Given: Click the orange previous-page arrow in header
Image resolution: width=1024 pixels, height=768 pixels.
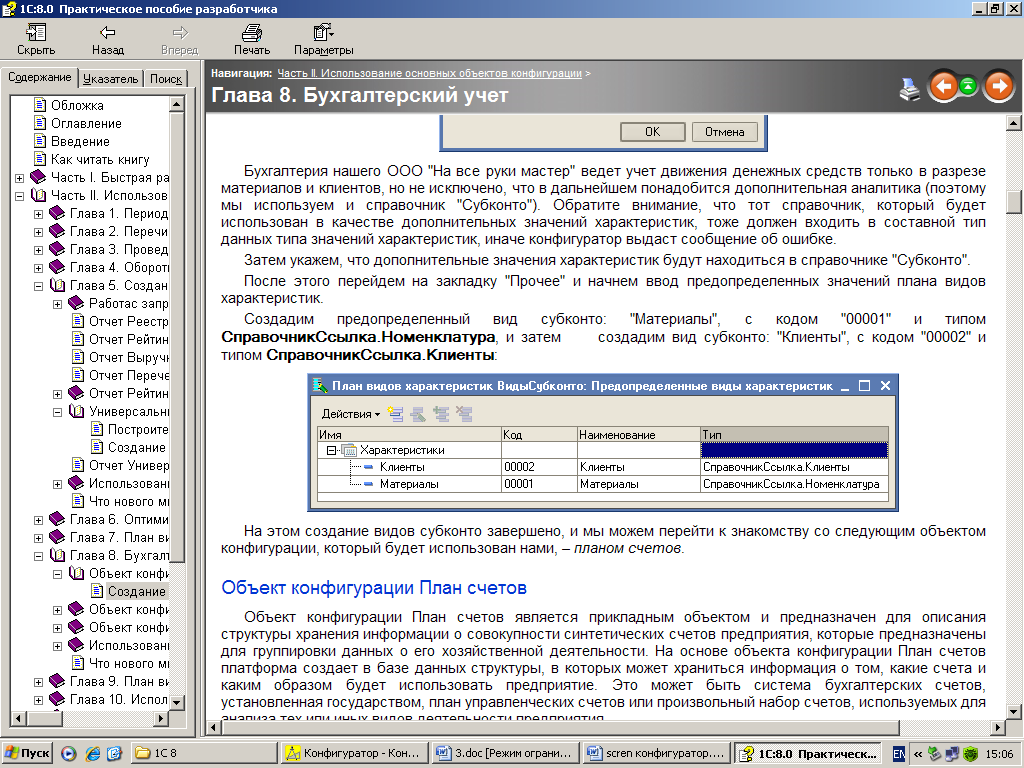Looking at the screenshot, I should click(942, 87).
